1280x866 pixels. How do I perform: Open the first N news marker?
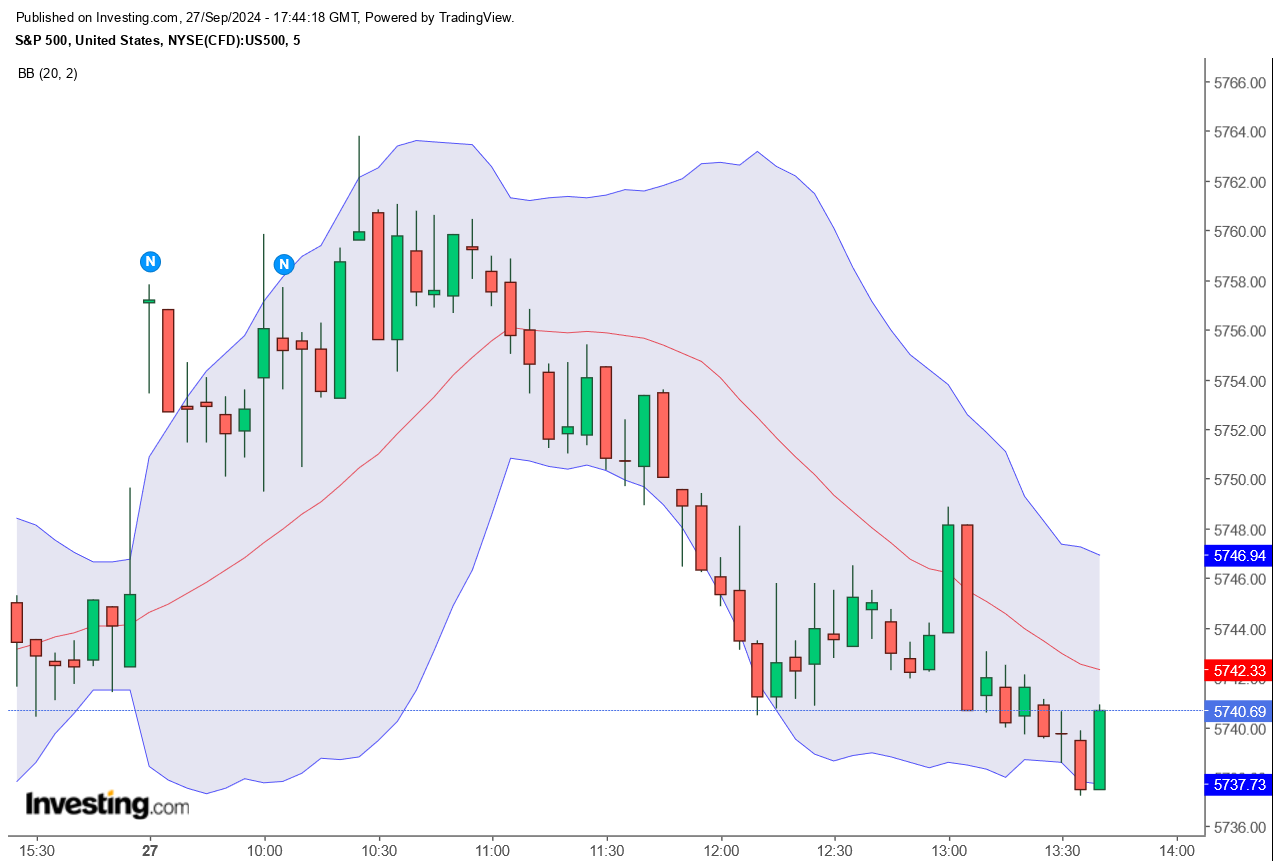149,260
